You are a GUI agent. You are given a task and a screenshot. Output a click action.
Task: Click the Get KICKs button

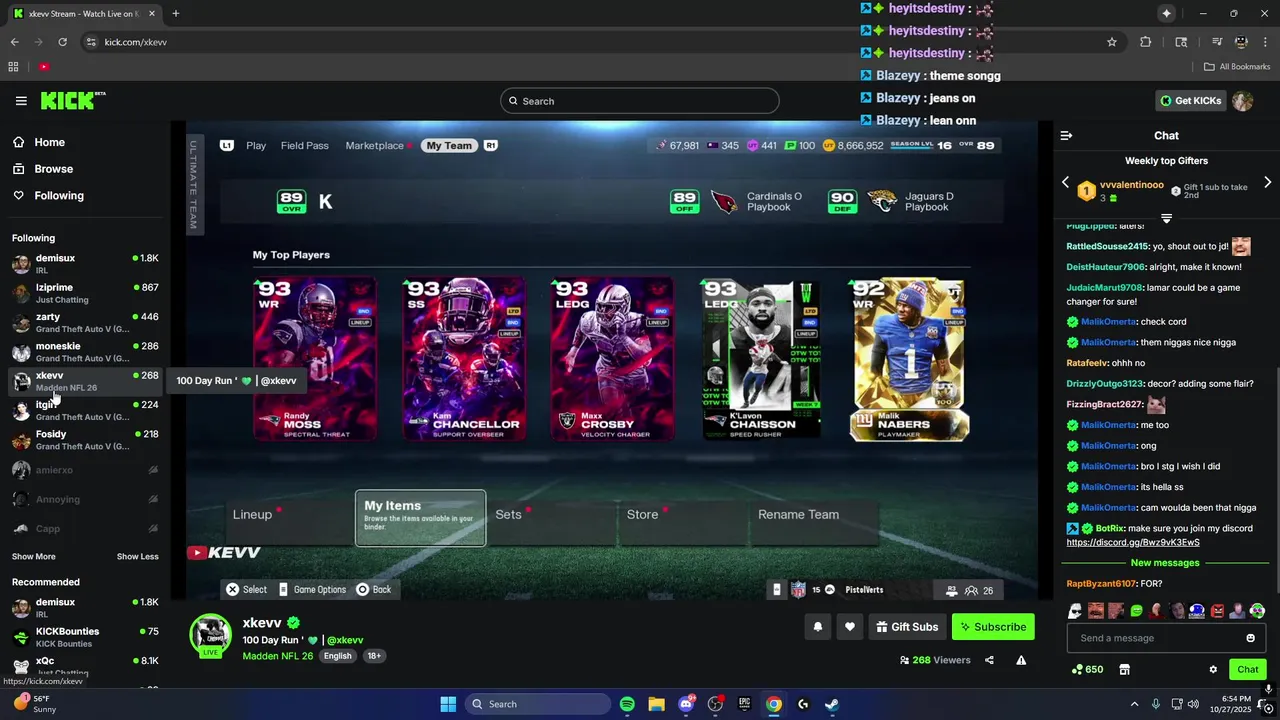1190,101
